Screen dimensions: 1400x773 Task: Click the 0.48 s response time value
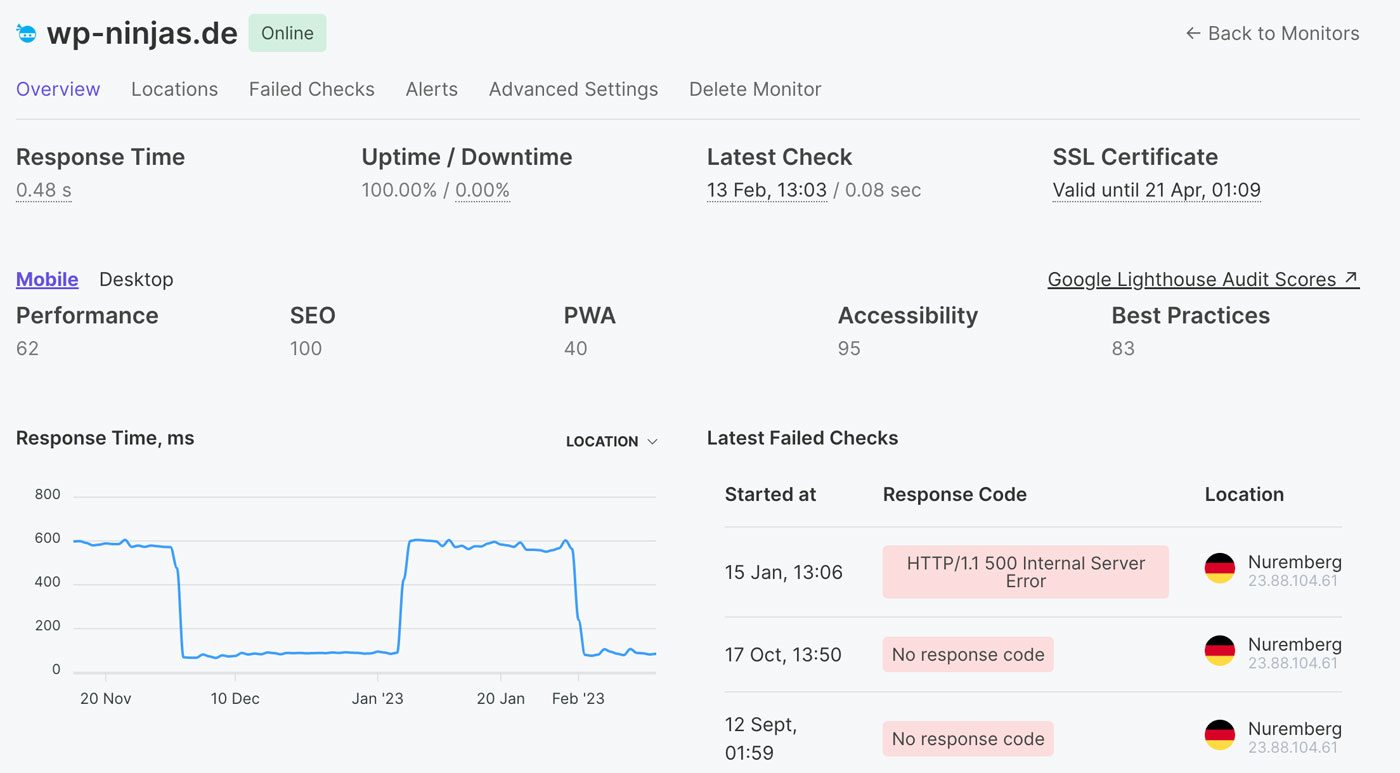(x=43, y=190)
